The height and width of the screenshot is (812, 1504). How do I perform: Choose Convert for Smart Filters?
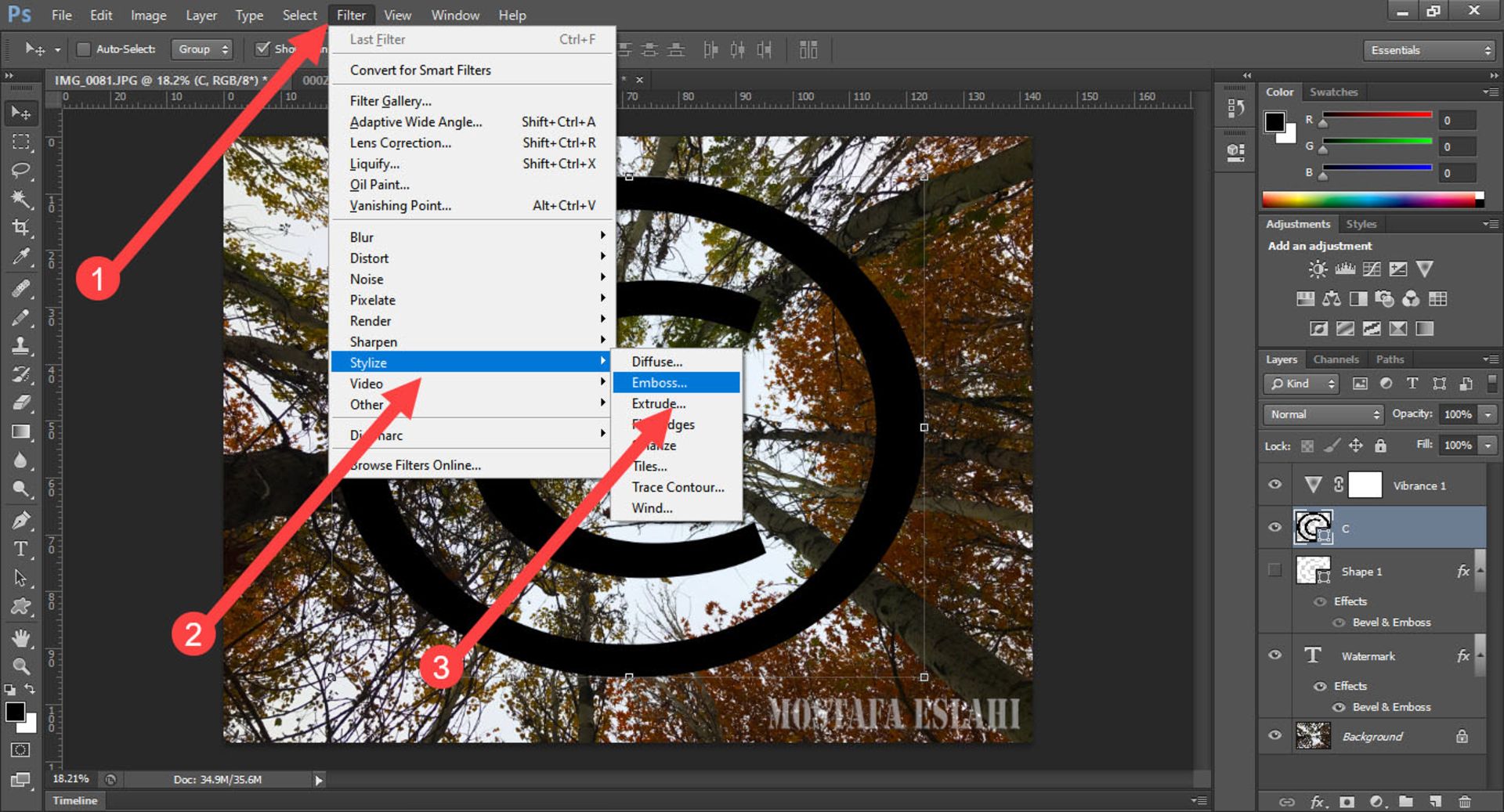point(470,70)
